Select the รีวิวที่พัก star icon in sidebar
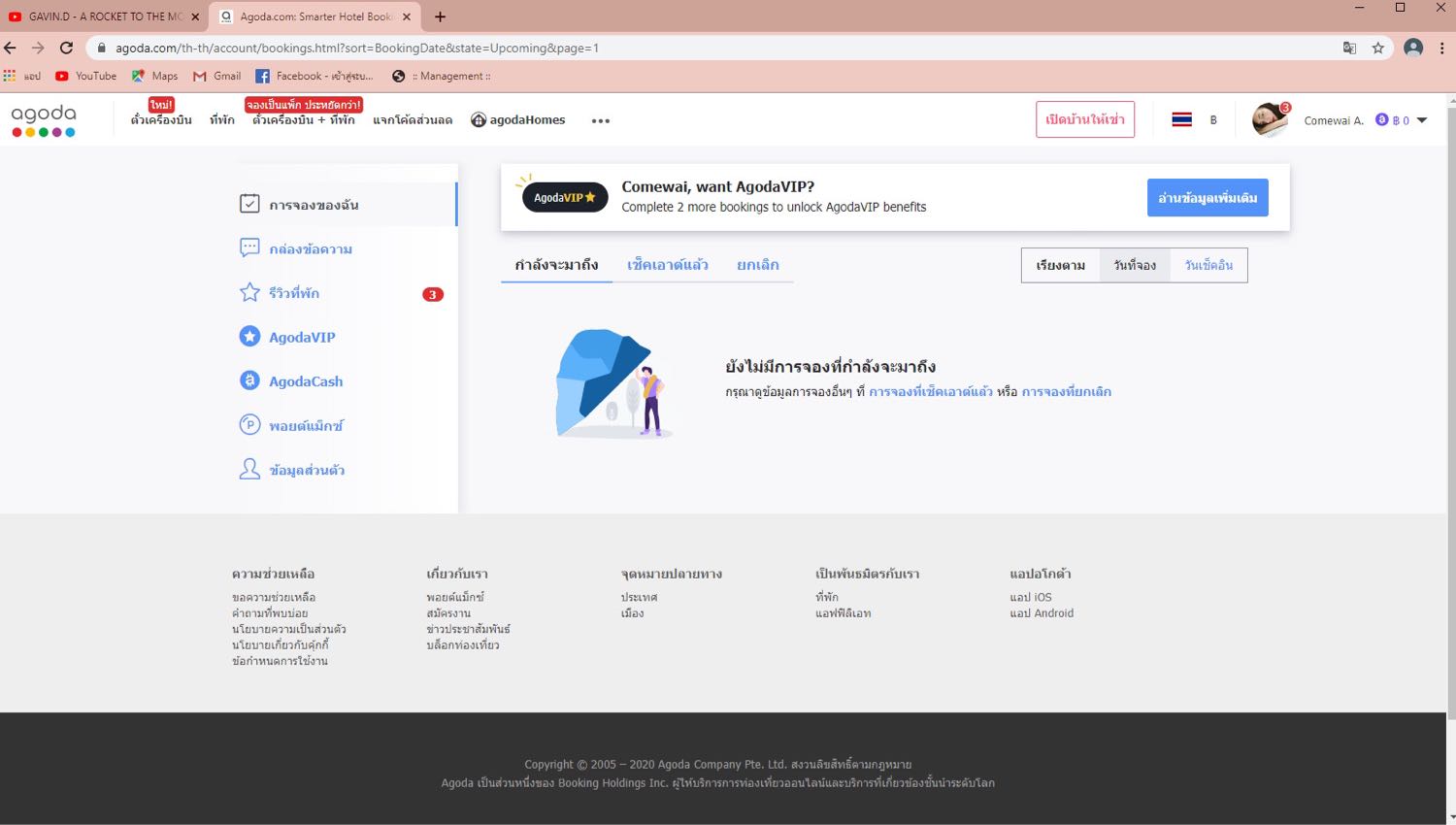The height and width of the screenshot is (825, 1456). coord(249,292)
